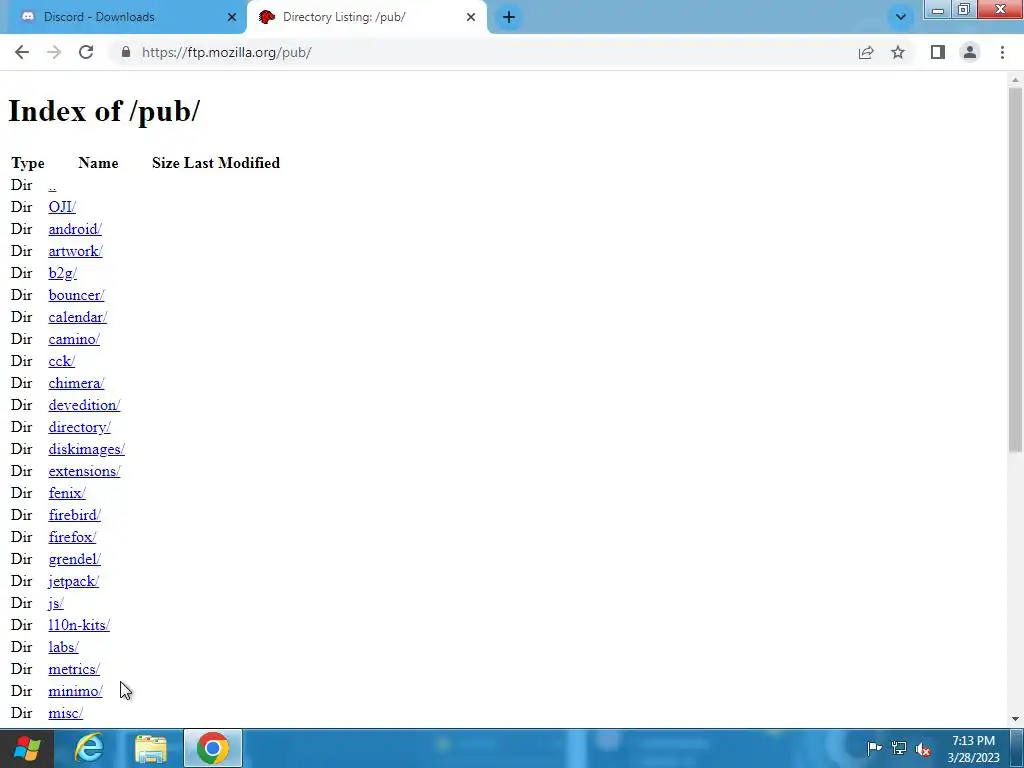The width and height of the screenshot is (1024, 768).
Task: Open the js/ directory
Action: click(56, 603)
